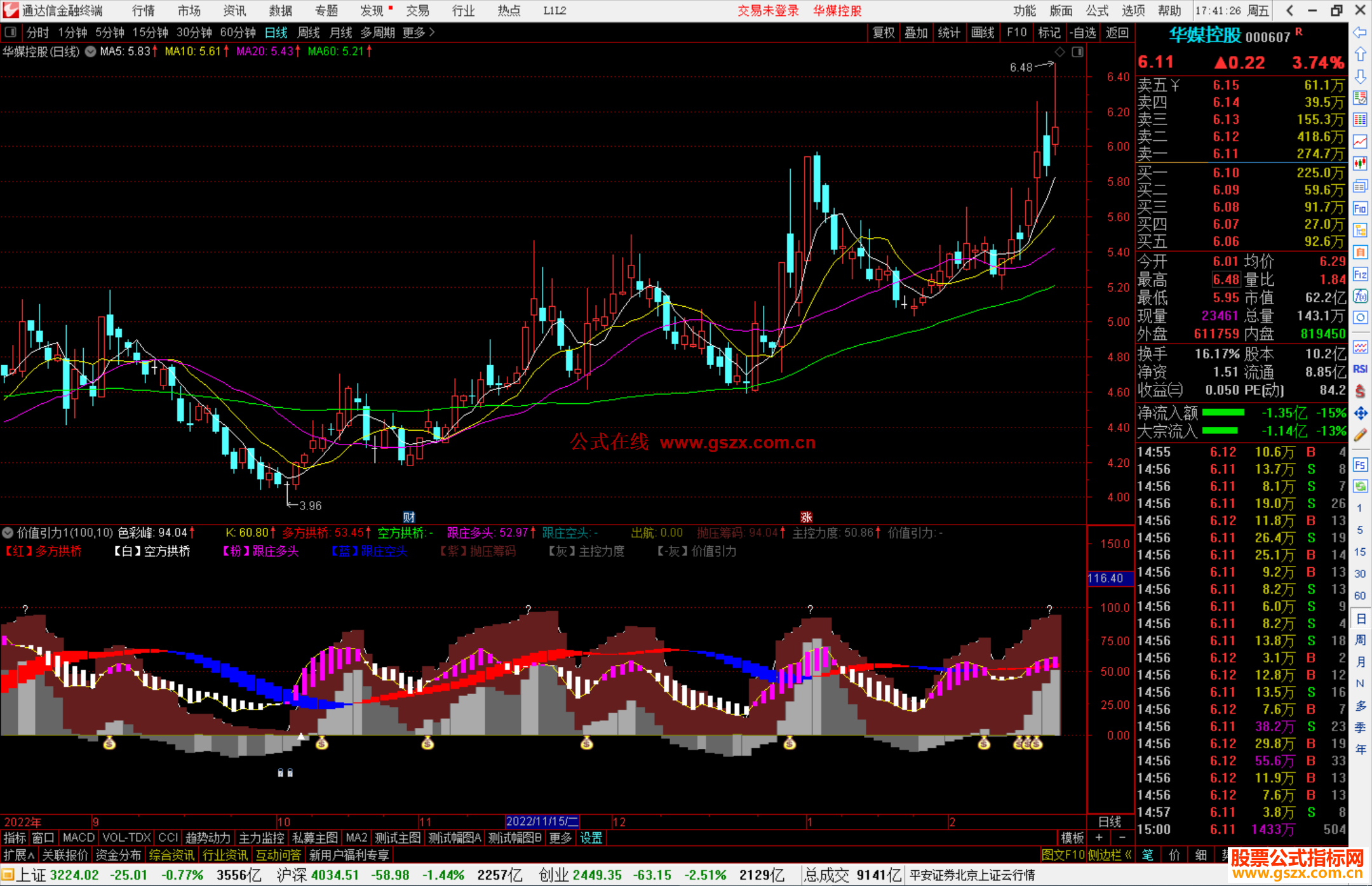The height and width of the screenshot is (886, 1372).
Task: Switch to 60-minute period in right sidebar
Action: click(x=1359, y=596)
